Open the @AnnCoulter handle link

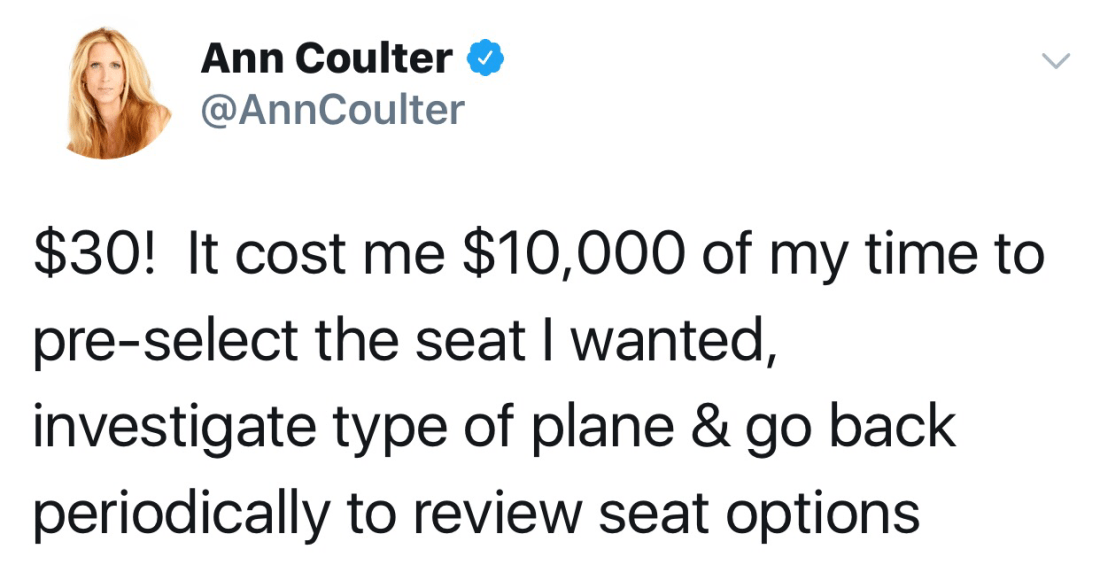pos(333,109)
